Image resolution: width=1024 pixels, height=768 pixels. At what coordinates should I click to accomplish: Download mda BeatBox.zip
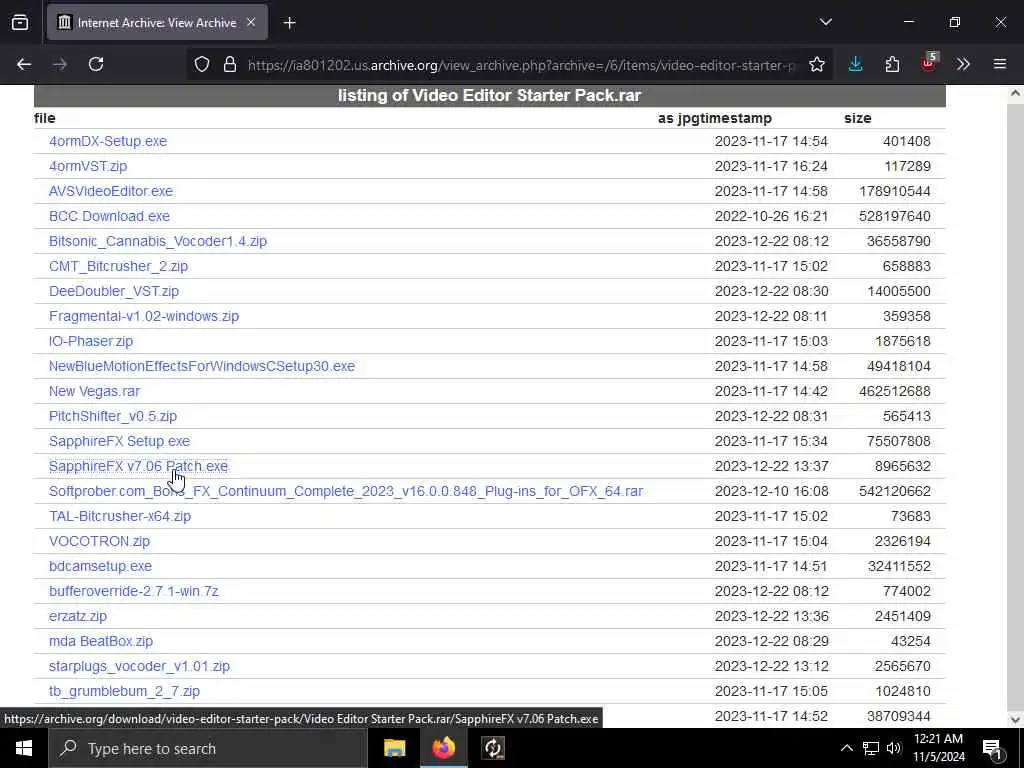pyautogui.click(x=101, y=641)
